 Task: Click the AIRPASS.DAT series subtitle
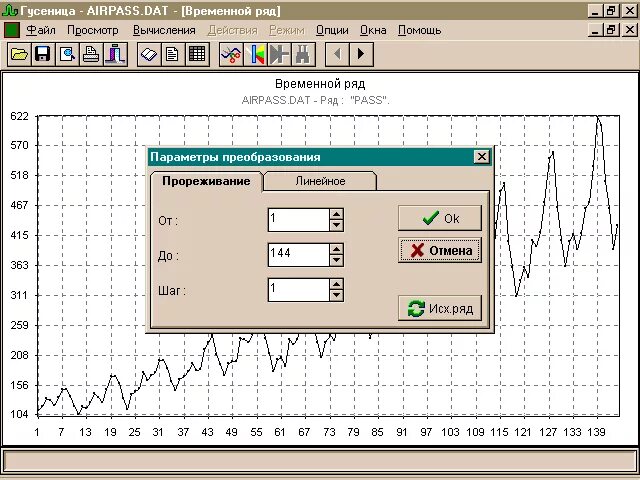(x=316, y=100)
